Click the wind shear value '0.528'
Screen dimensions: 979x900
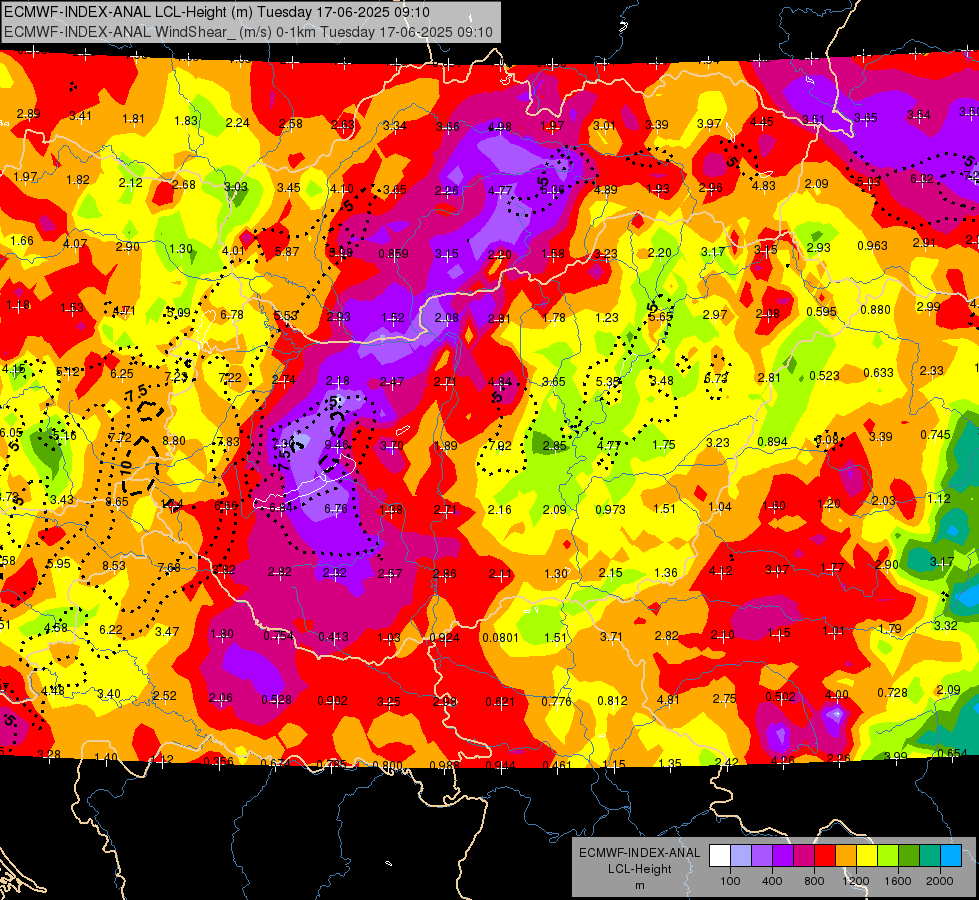click(x=276, y=700)
